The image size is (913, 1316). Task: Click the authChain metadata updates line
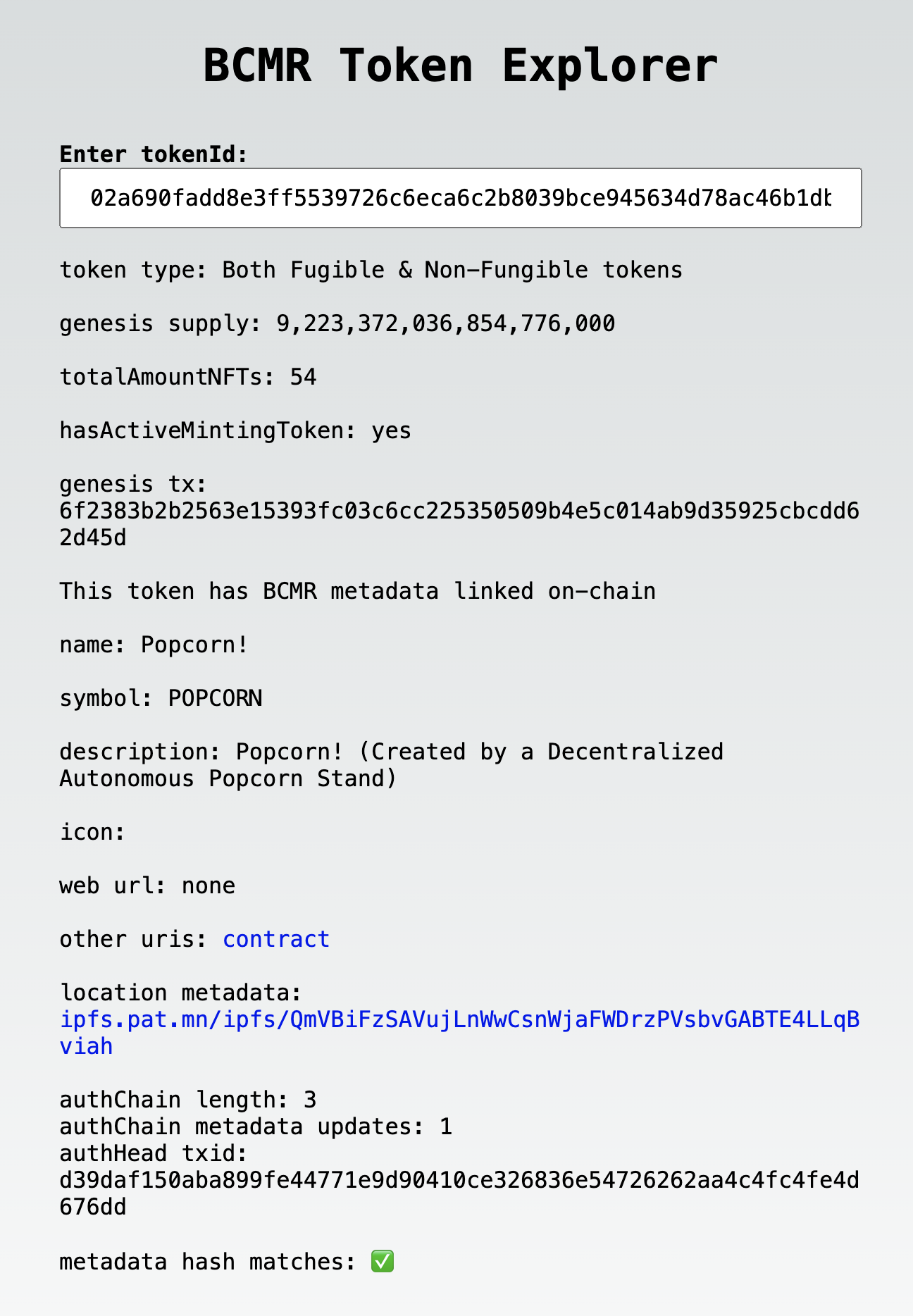[256, 1126]
